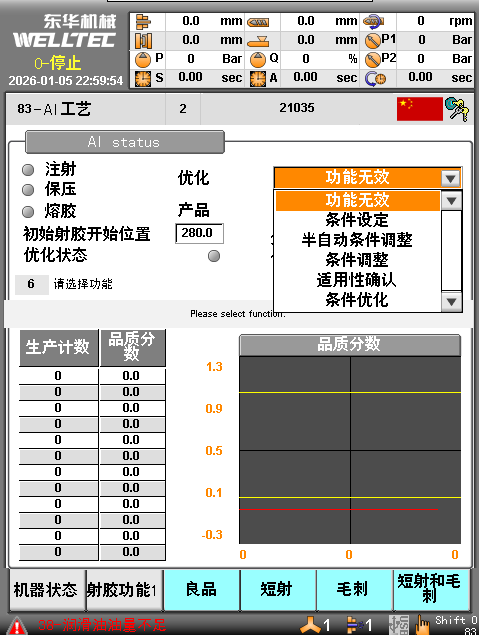Click the P system pressure icon
This screenshot has height=635, width=479.
coord(143,60)
